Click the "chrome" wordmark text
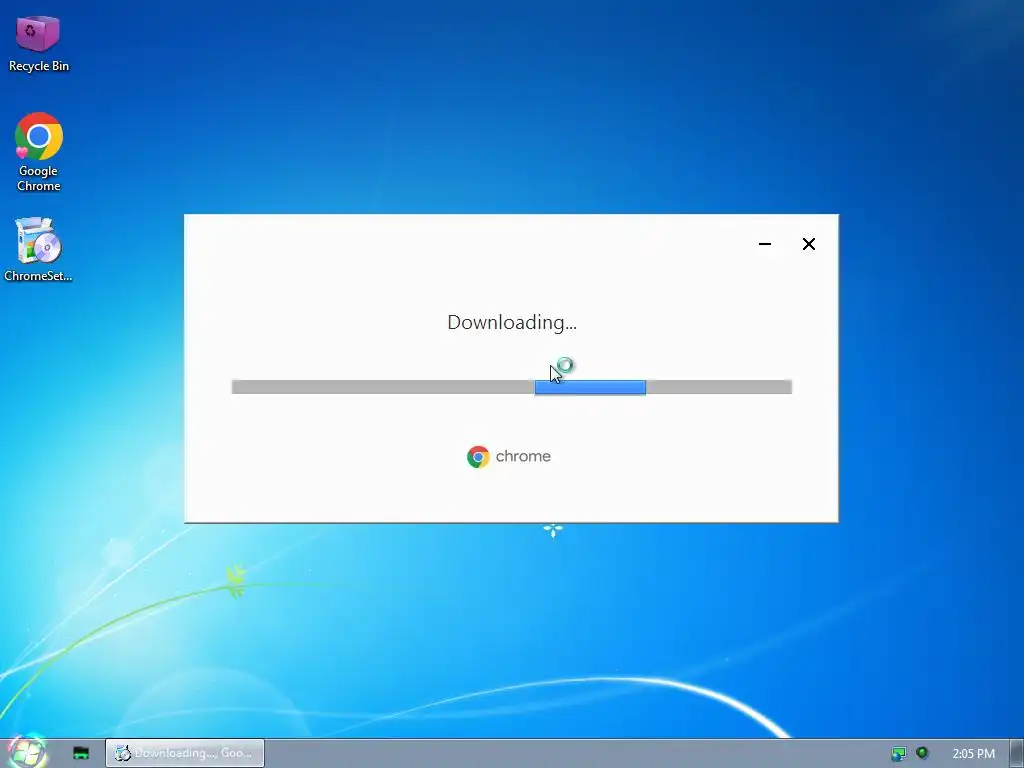Viewport: 1024px width, 768px height. 523,456
